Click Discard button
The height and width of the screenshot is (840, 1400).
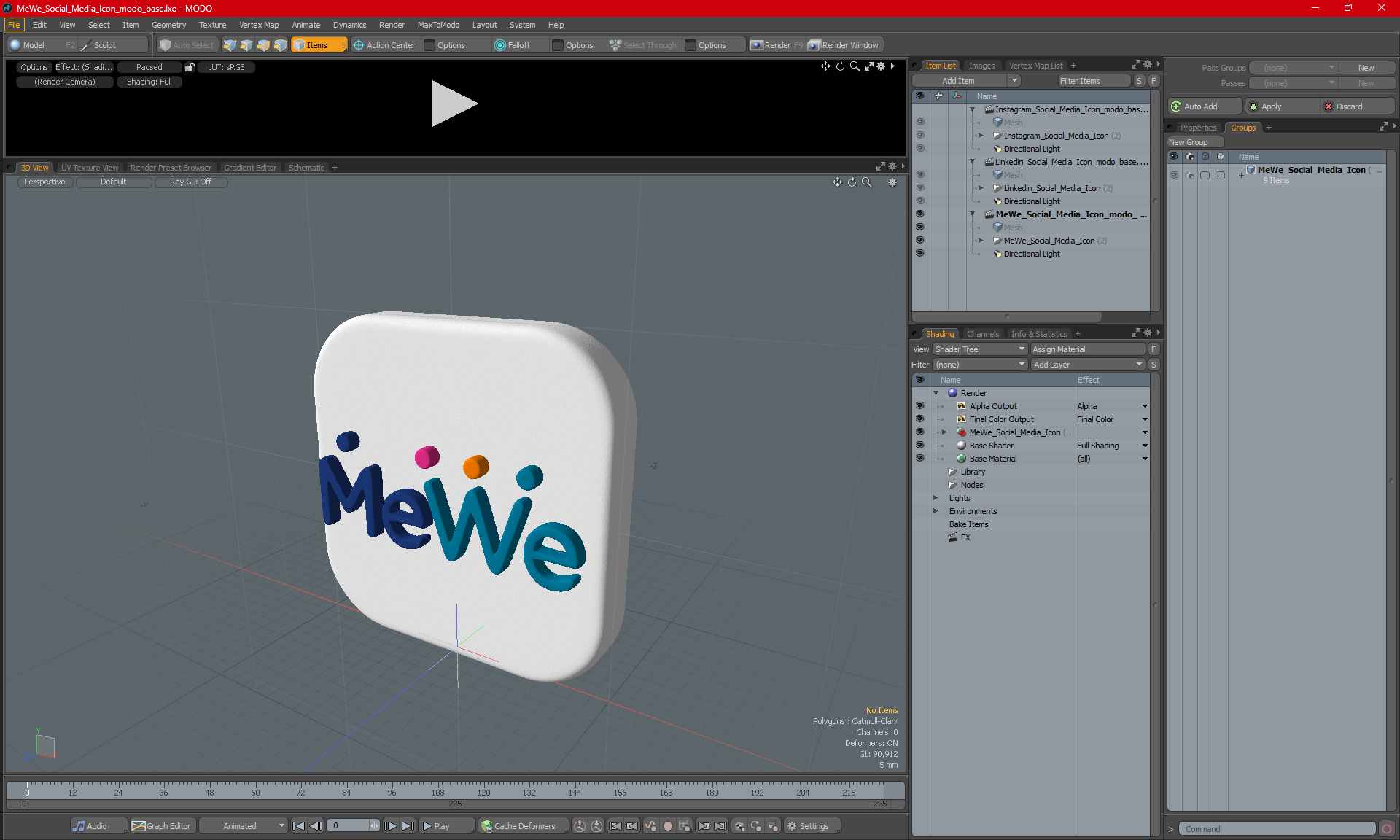tap(1358, 106)
